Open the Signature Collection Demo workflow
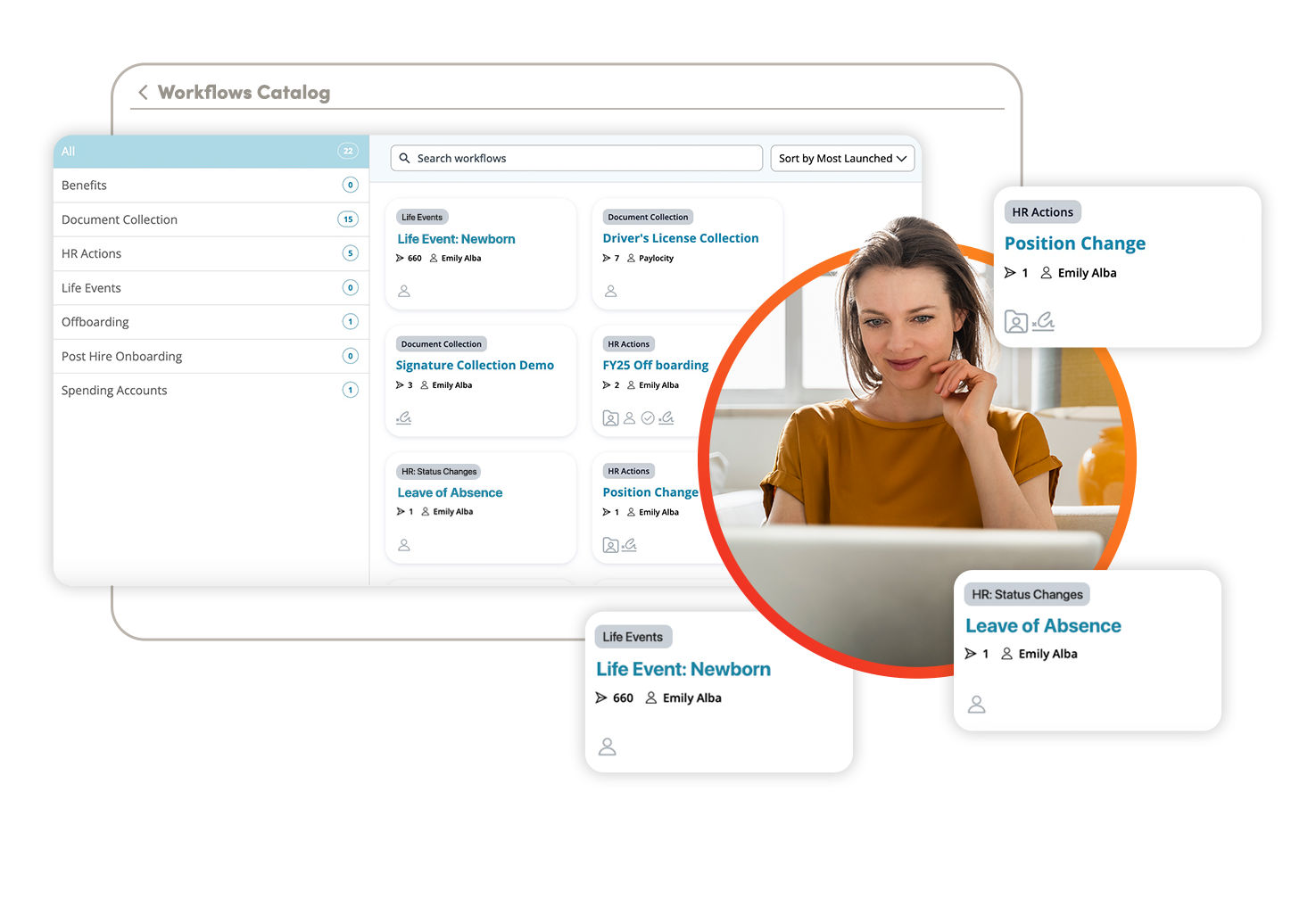The image size is (1316, 908). click(x=475, y=365)
